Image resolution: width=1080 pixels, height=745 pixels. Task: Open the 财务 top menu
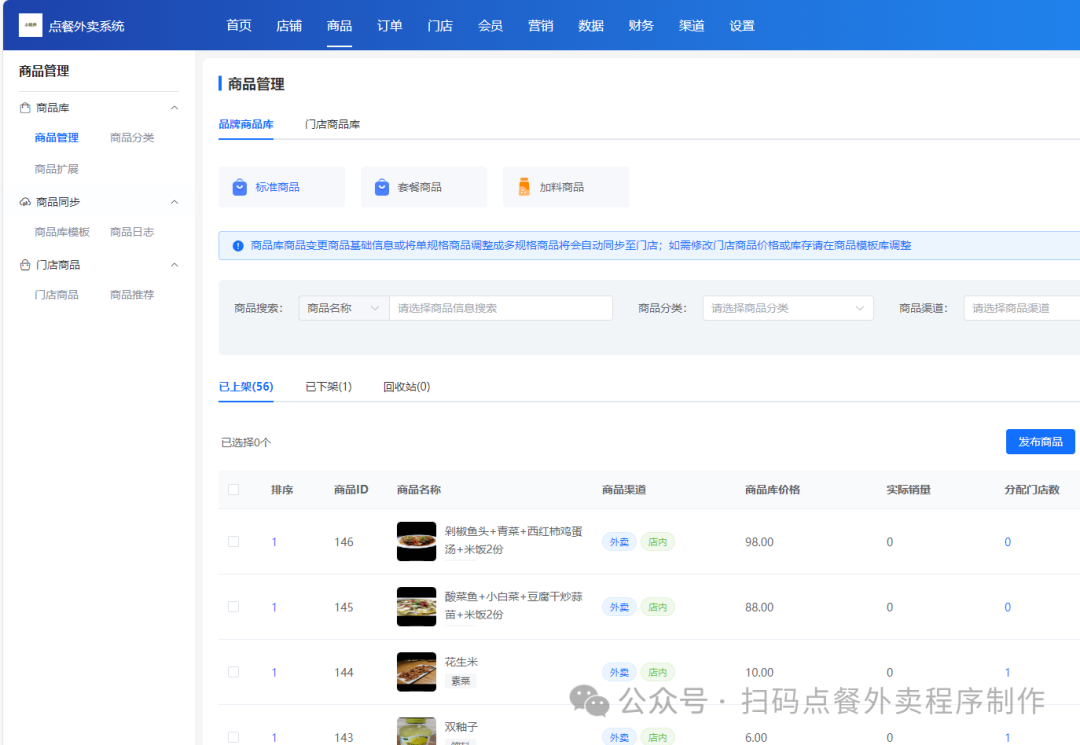(x=641, y=25)
